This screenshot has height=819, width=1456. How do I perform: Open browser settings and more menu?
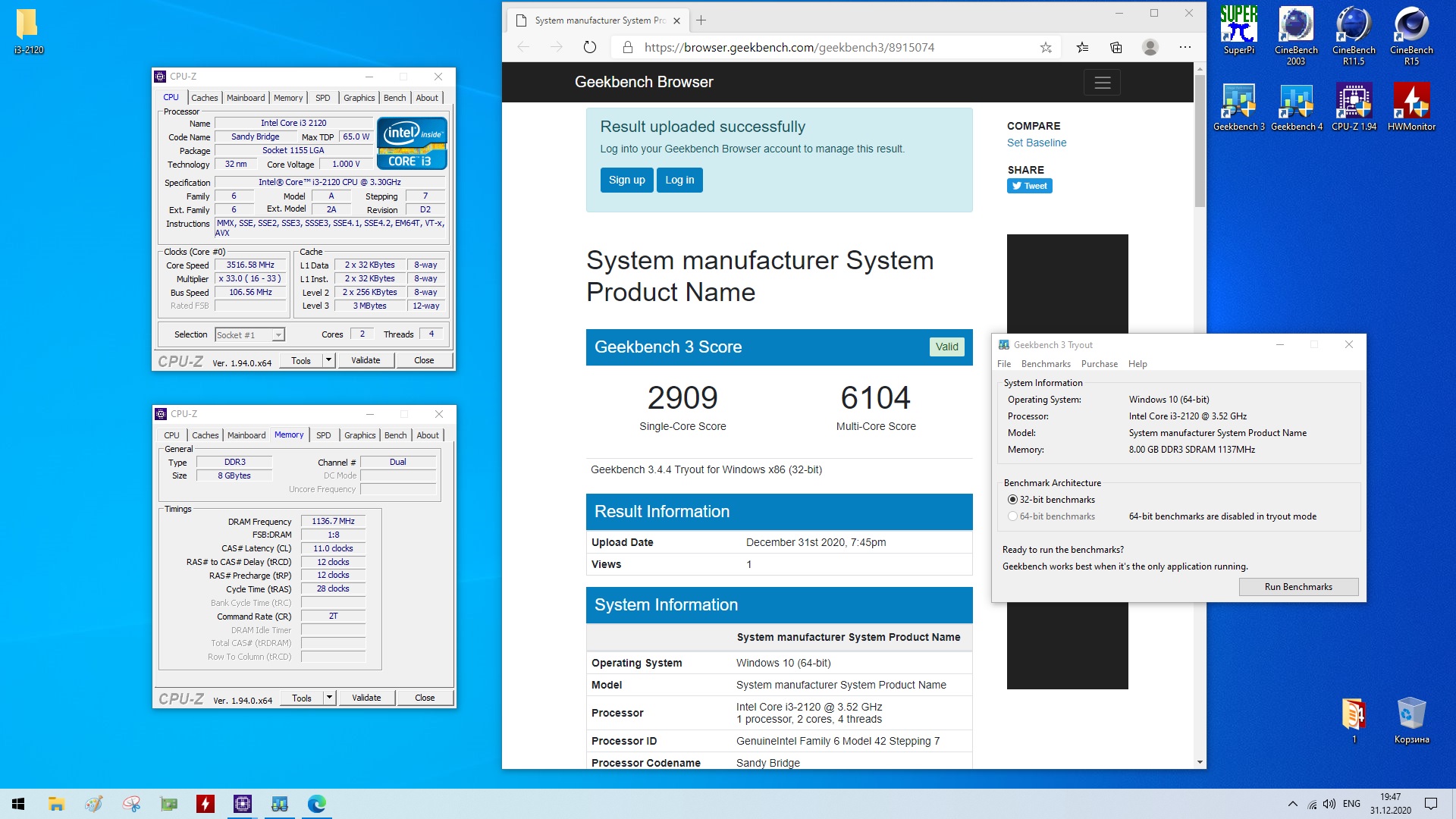(1185, 47)
